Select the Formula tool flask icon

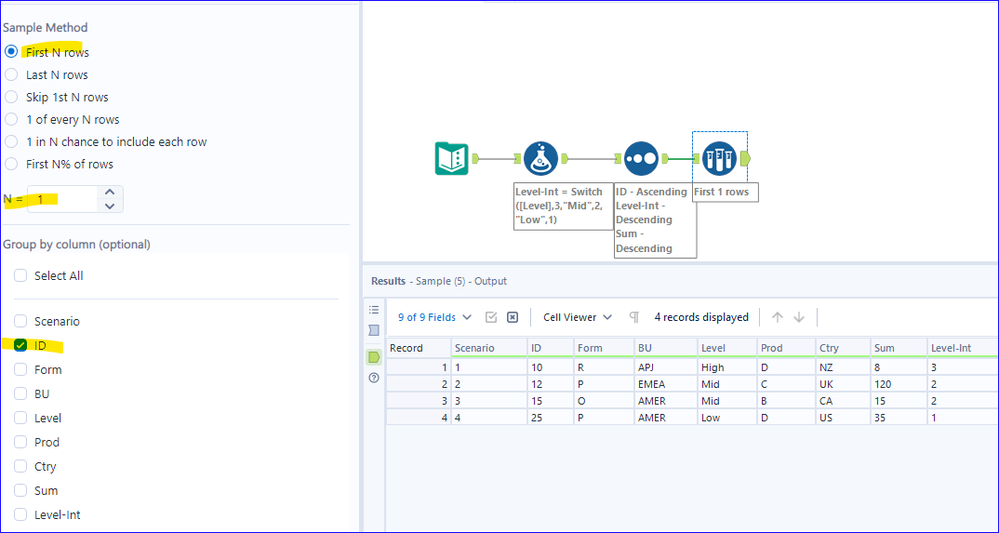pyautogui.click(x=541, y=158)
